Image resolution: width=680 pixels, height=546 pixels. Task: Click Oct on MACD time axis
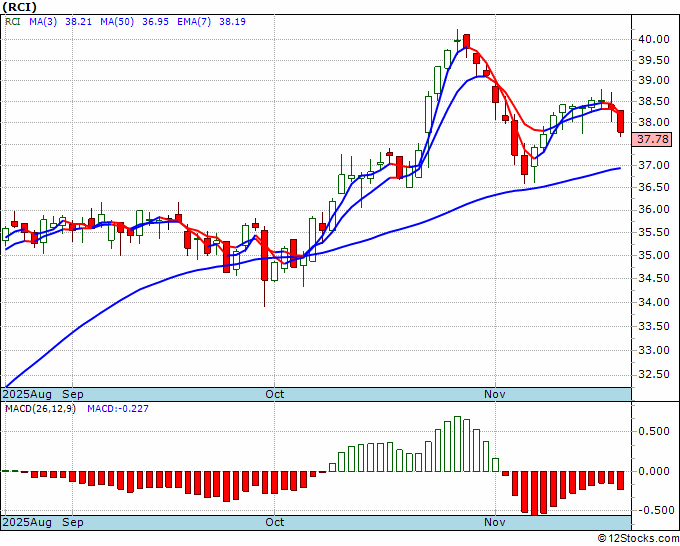275,522
